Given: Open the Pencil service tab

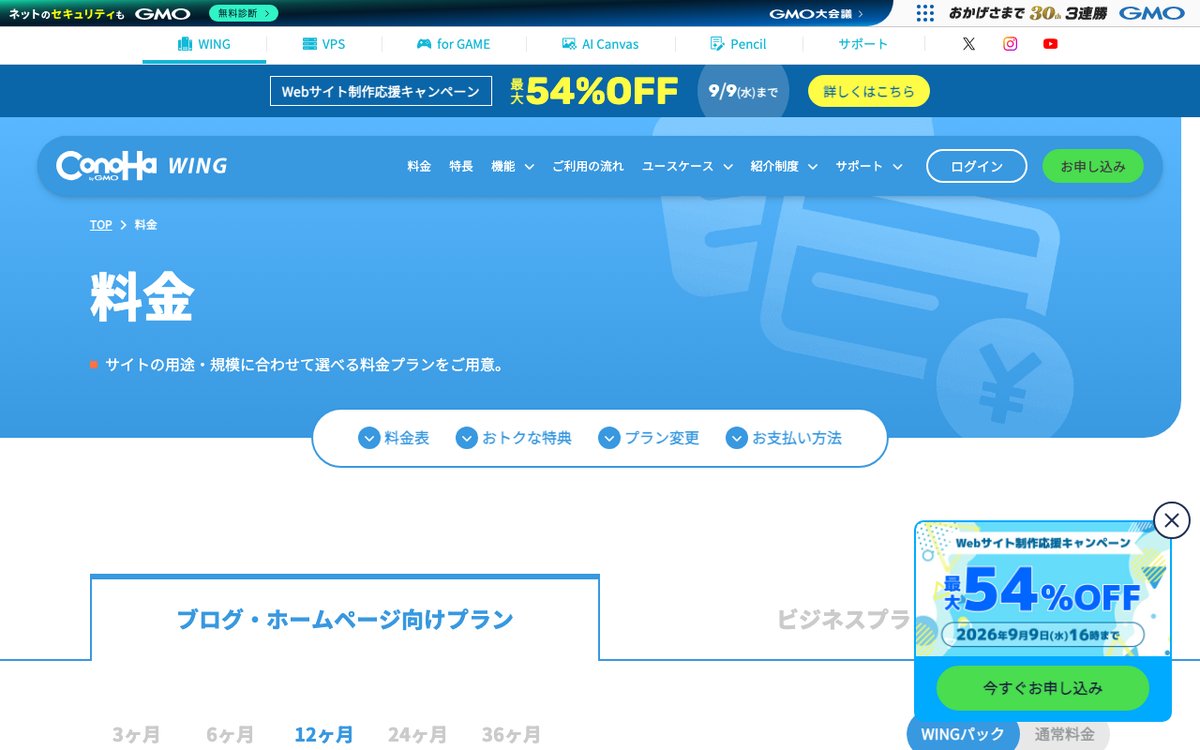Looking at the screenshot, I should pos(738,44).
